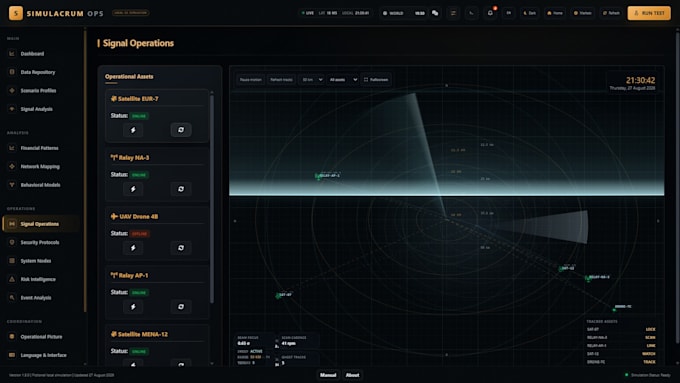
Task: Click the About button in footer
Action: point(353,375)
